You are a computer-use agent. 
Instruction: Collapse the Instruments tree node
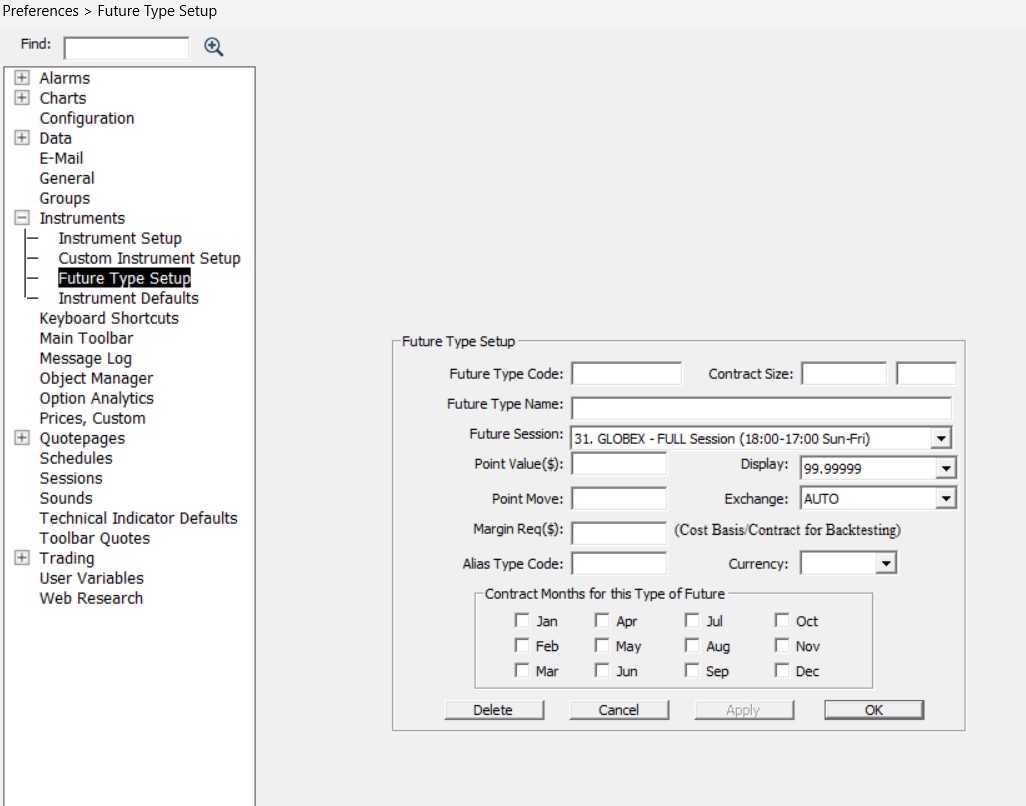(x=22, y=218)
